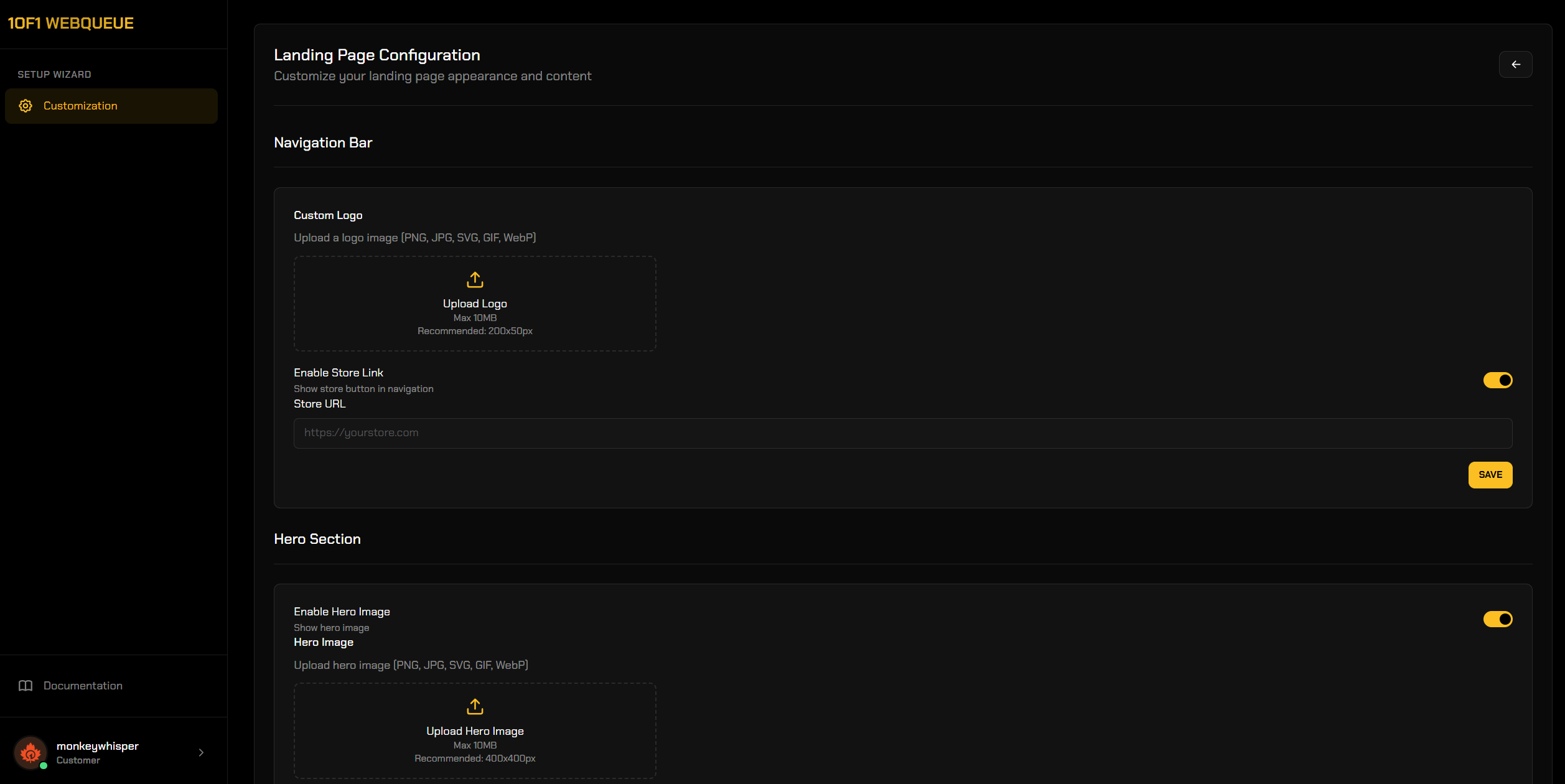
Task: Disable the Enable Hero Image switch
Action: click(x=1497, y=619)
